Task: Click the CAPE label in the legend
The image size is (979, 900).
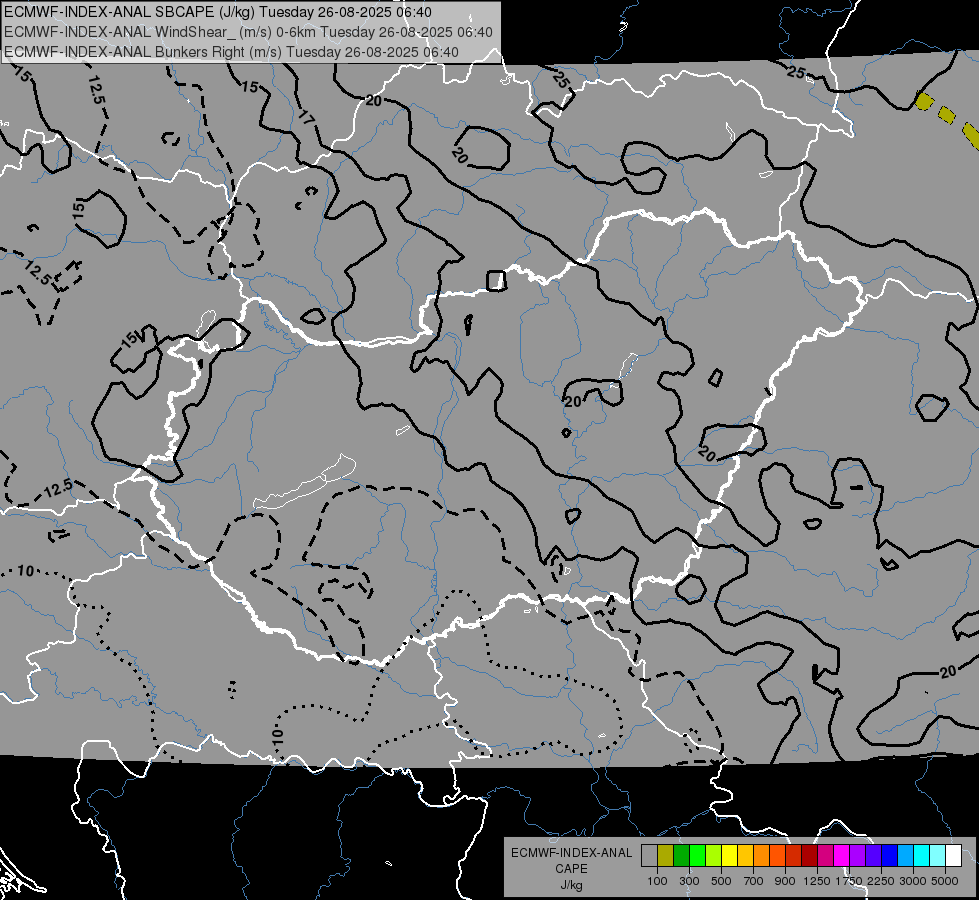Action: [571, 869]
